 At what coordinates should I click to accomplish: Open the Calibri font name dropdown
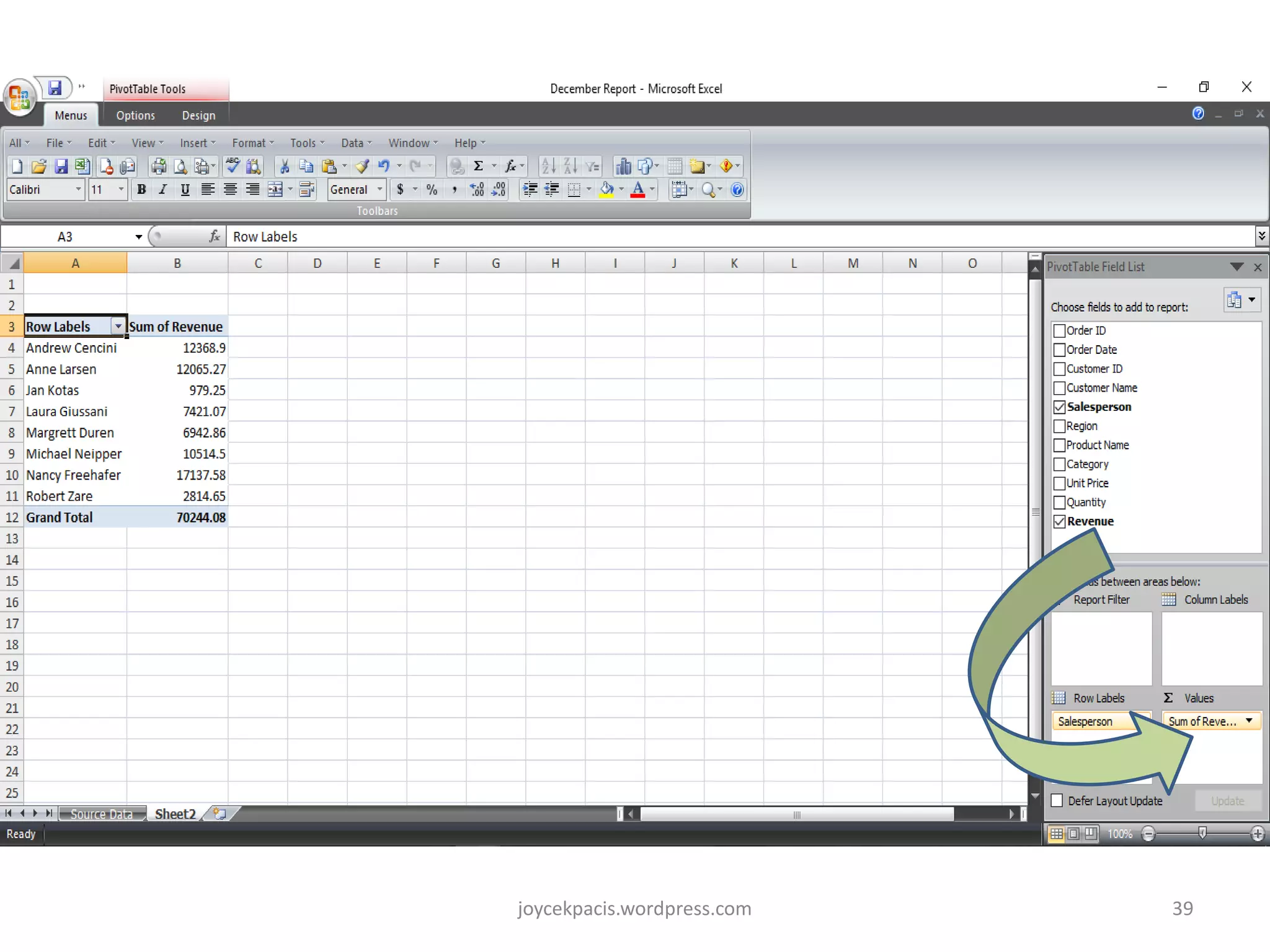click(78, 190)
